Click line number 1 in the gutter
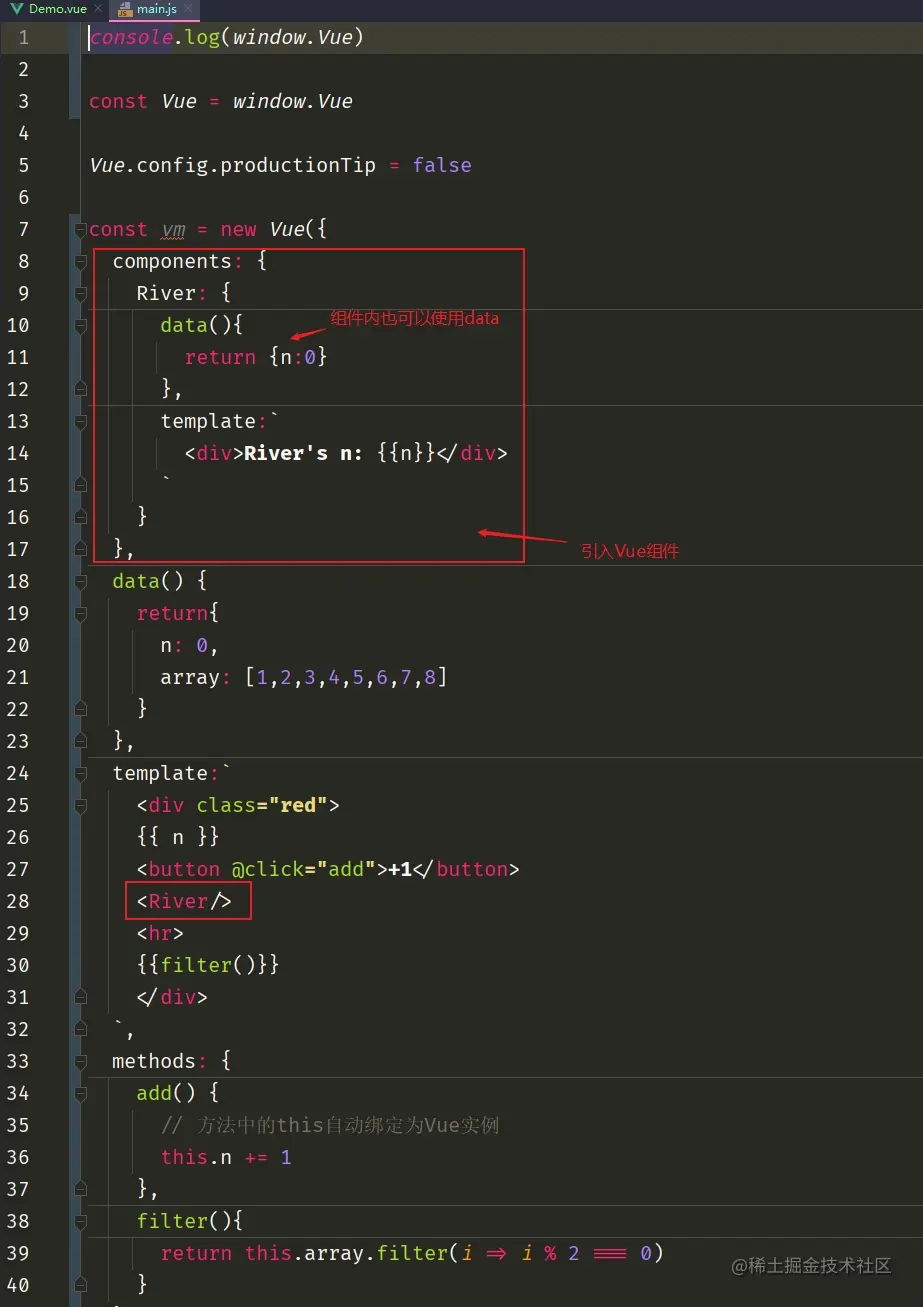Viewport: 923px width, 1307px height. (24, 38)
